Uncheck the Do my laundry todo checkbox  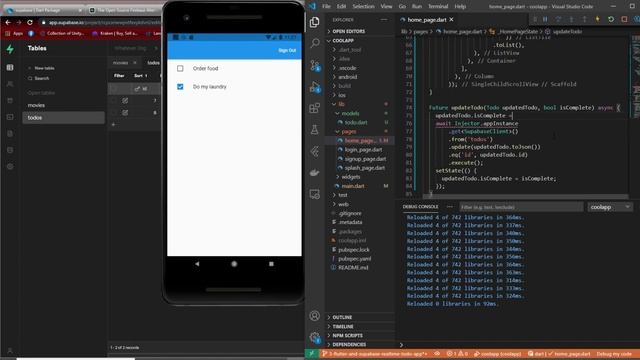180,87
